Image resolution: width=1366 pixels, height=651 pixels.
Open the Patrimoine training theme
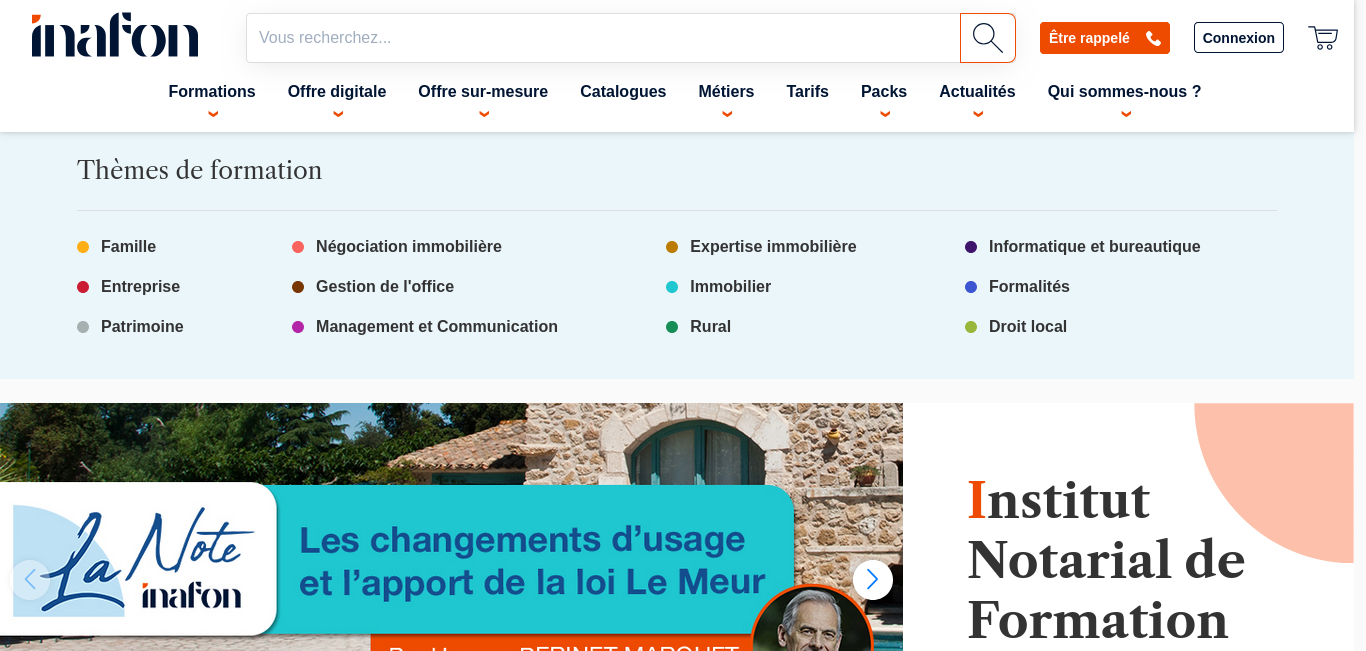coord(142,327)
